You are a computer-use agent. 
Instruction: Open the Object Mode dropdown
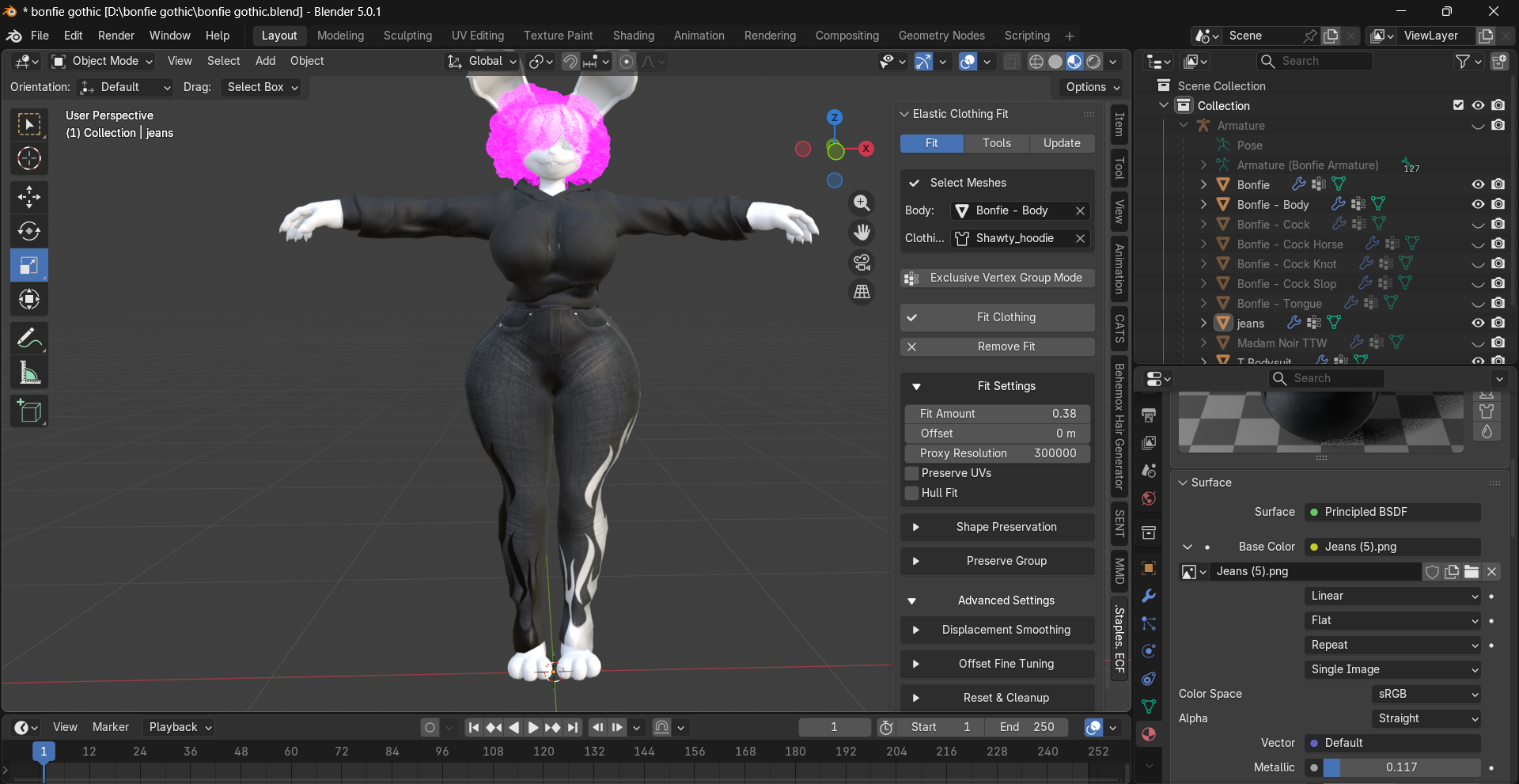(102, 61)
